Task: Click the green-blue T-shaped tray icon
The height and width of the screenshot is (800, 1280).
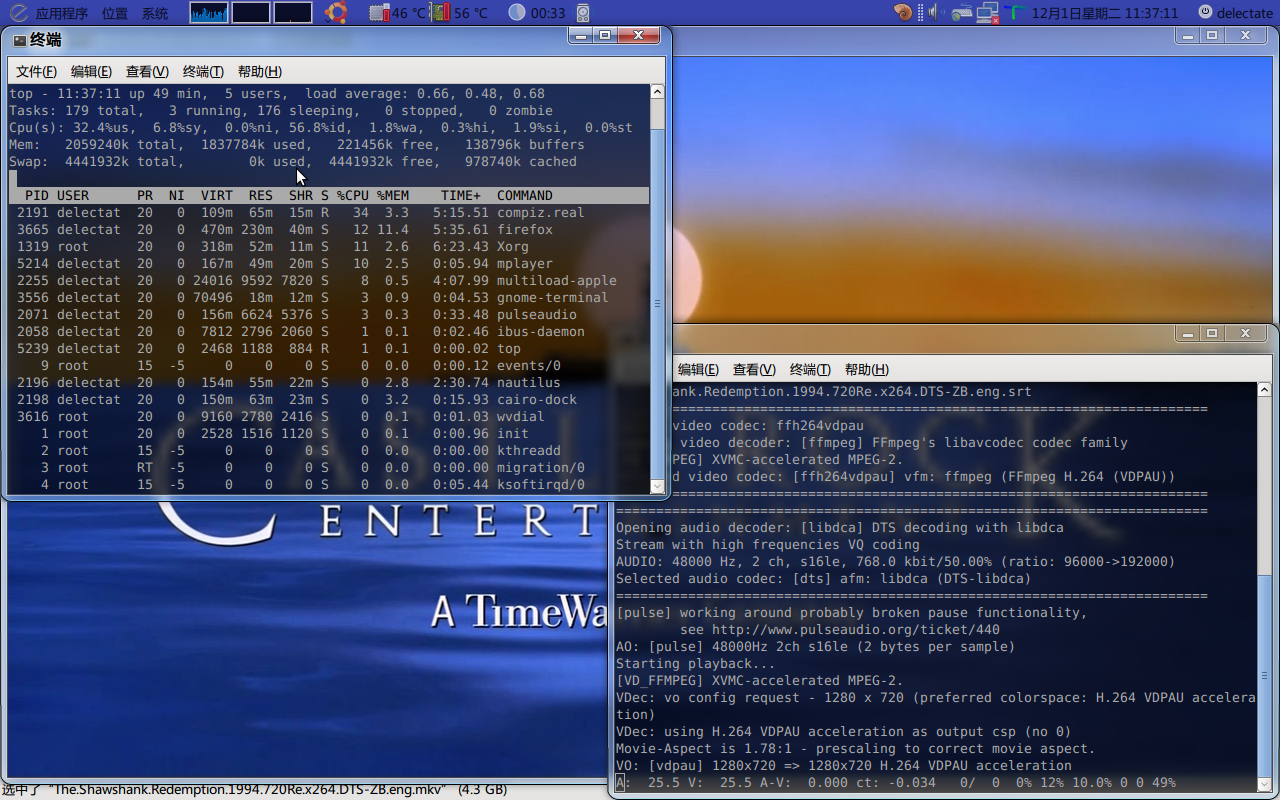Action: (1015, 13)
